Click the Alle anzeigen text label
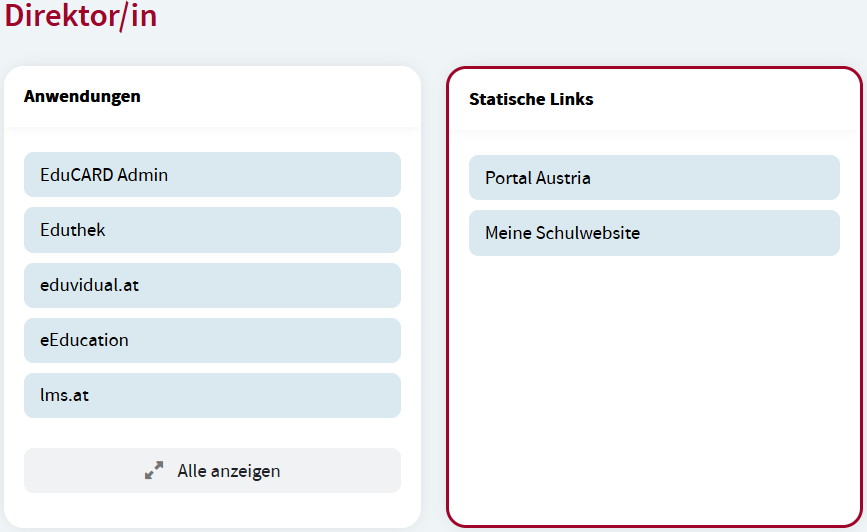This screenshot has height=532, width=867. (x=229, y=470)
